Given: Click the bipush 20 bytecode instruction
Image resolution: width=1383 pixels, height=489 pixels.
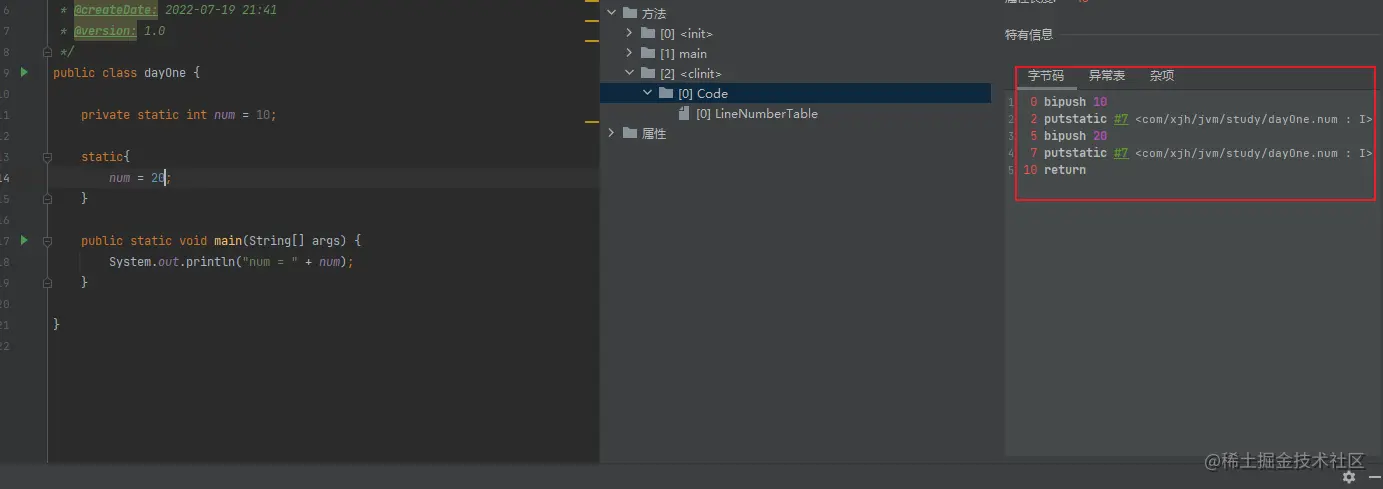Looking at the screenshot, I should [1075, 136].
